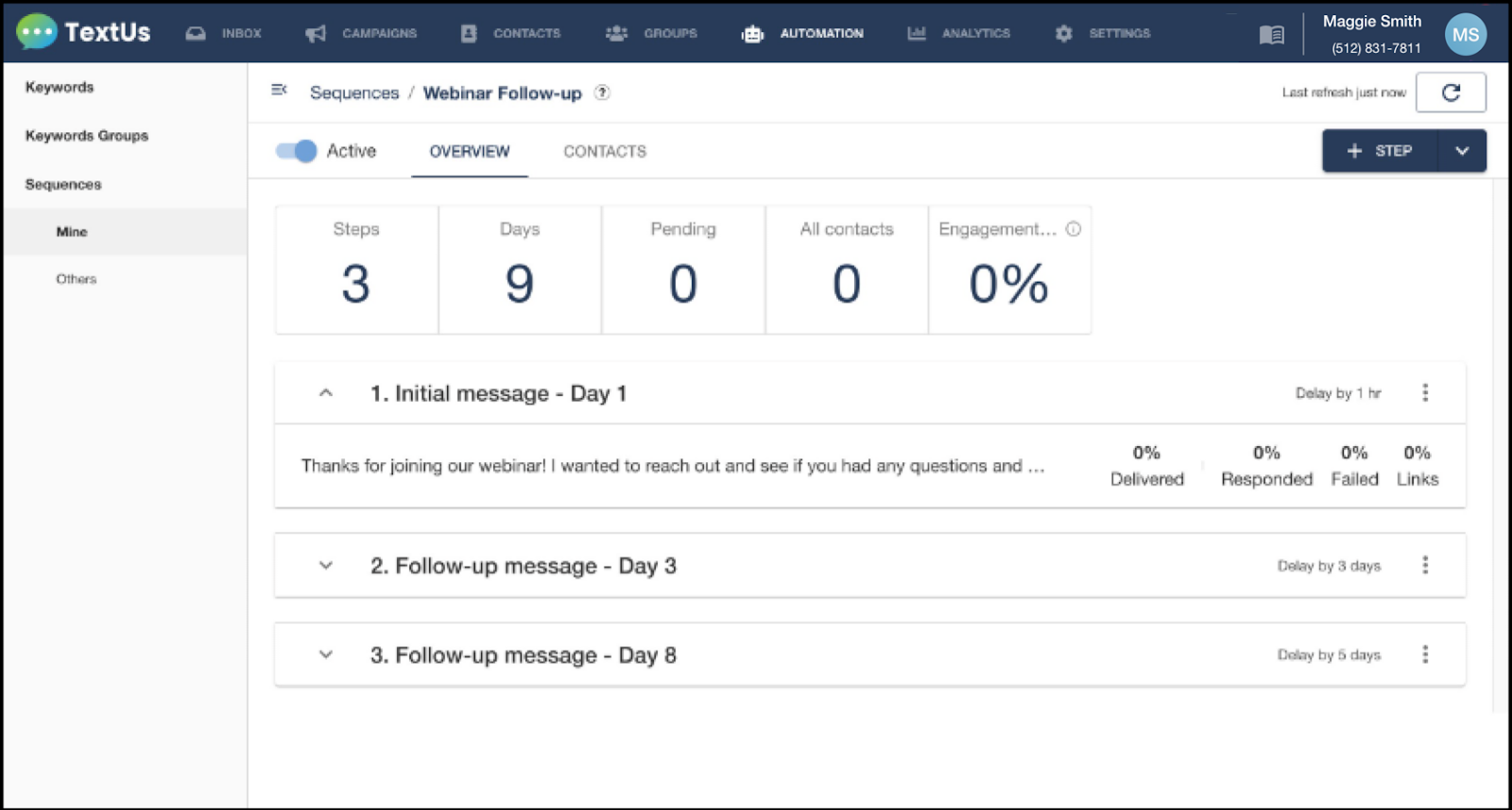The width and height of the screenshot is (1512, 810).
Task: Click the '1. Initial message - Day 1' title
Action: pyautogui.click(x=498, y=393)
